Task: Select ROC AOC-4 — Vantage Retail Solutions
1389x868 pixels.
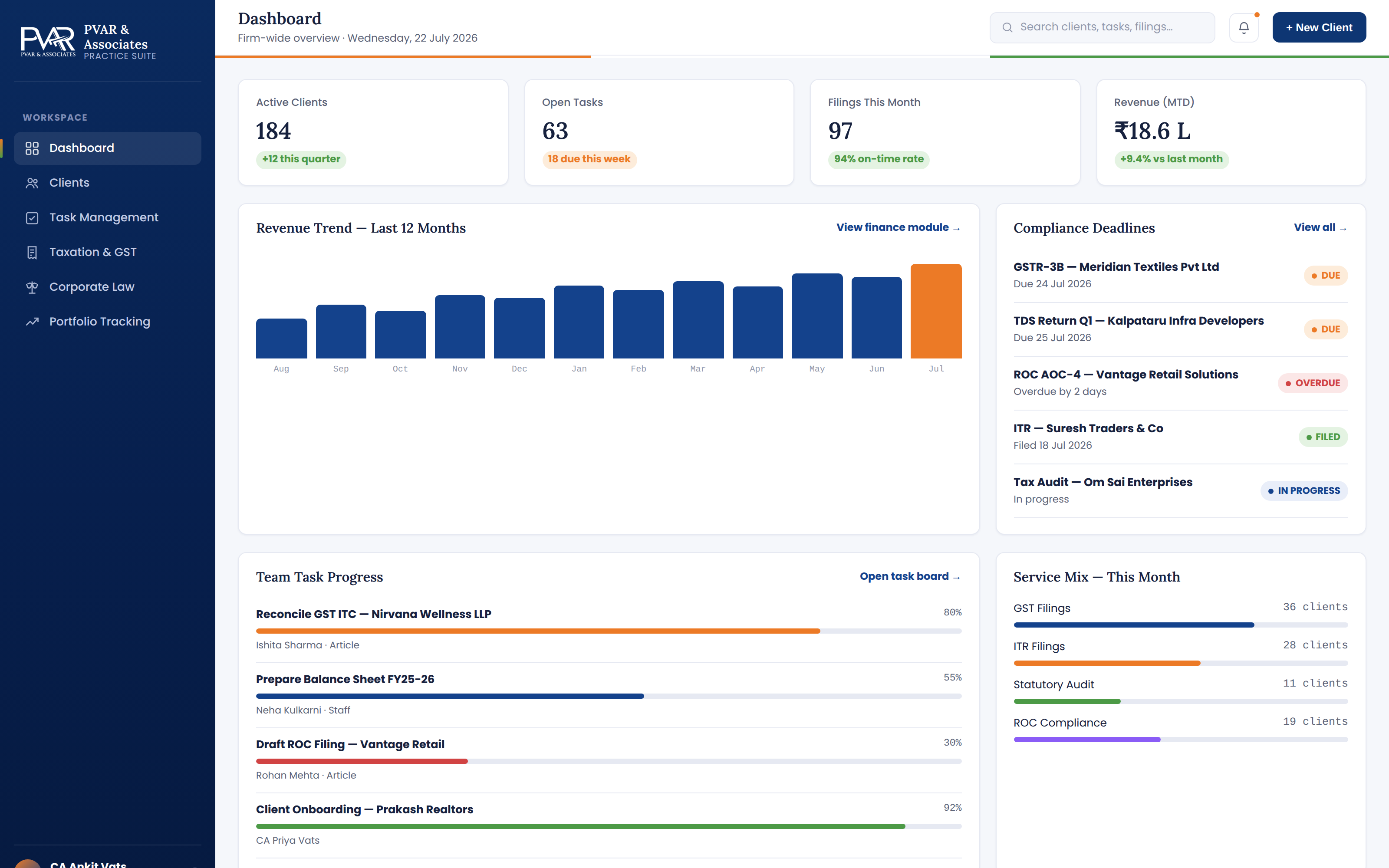Action: pyautogui.click(x=1181, y=384)
